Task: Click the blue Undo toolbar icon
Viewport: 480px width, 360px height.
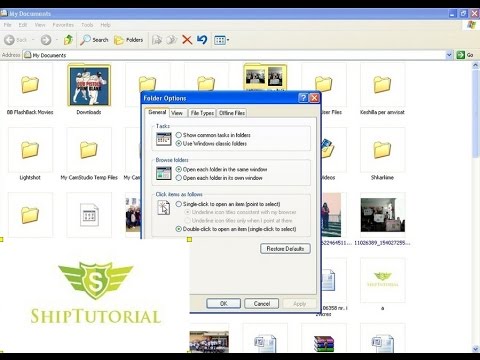Action: (x=202, y=40)
